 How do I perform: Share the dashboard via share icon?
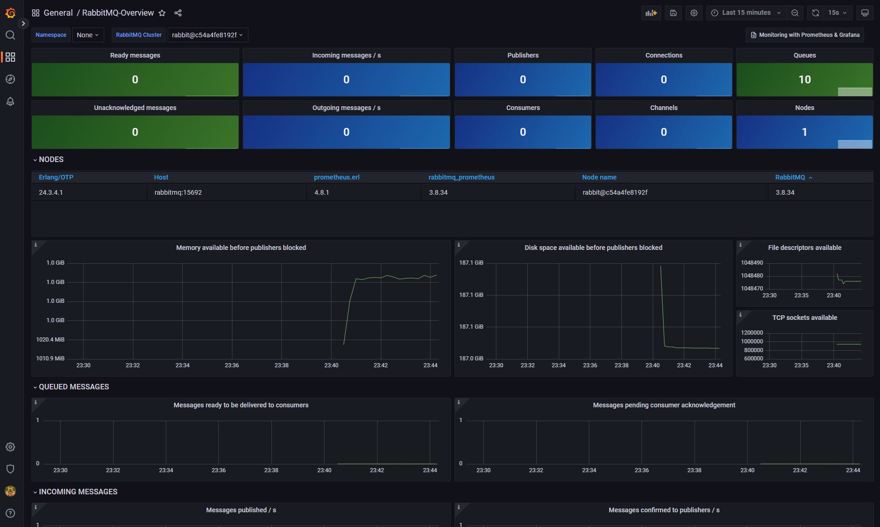pyautogui.click(x=178, y=13)
